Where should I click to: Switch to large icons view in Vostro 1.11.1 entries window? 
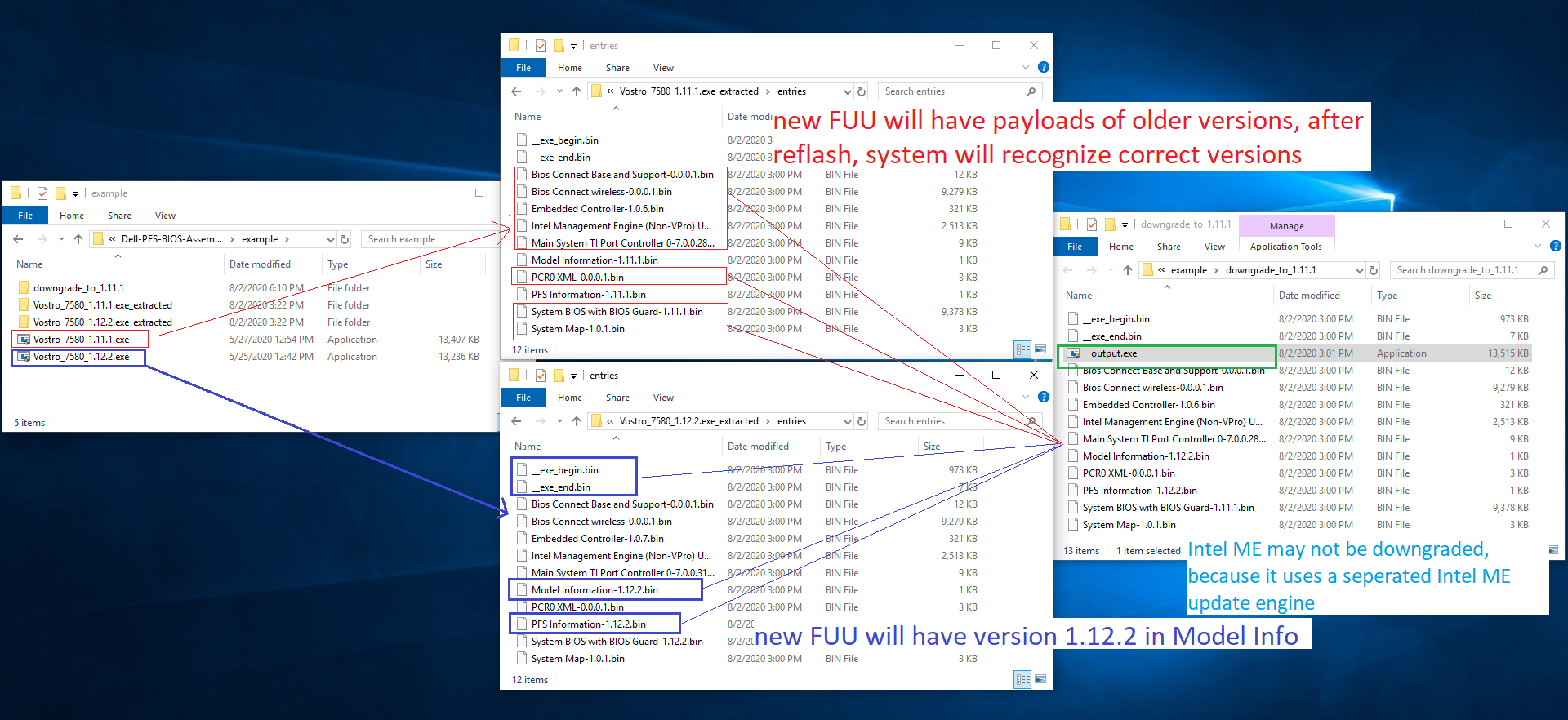(x=1040, y=349)
